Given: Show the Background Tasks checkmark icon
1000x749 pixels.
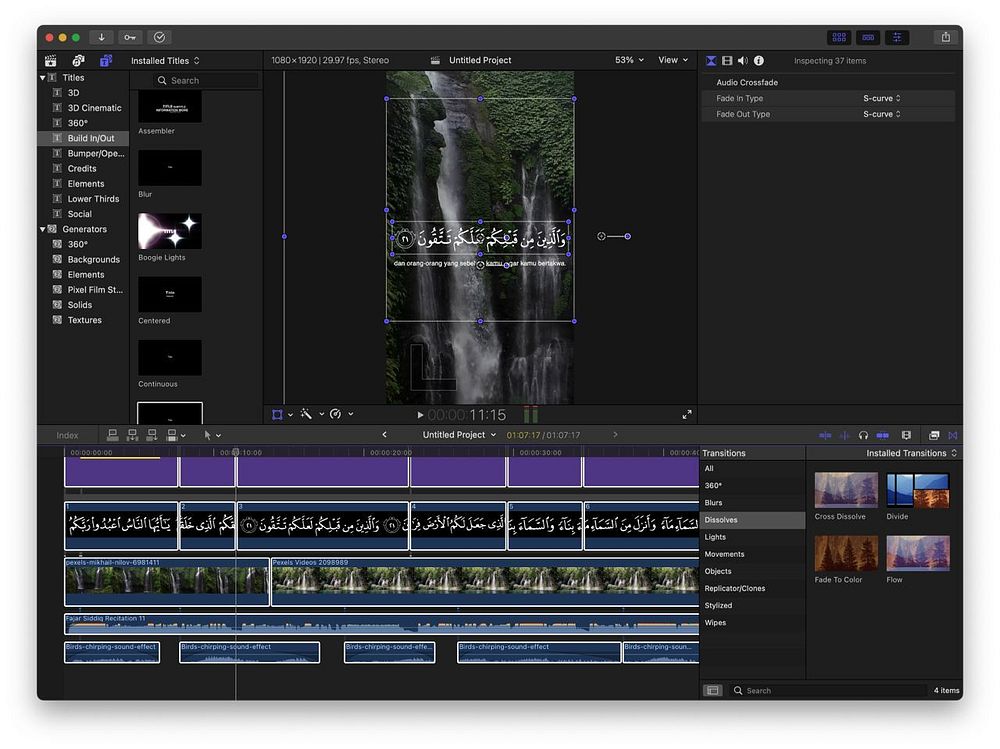Looking at the screenshot, I should [159, 37].
